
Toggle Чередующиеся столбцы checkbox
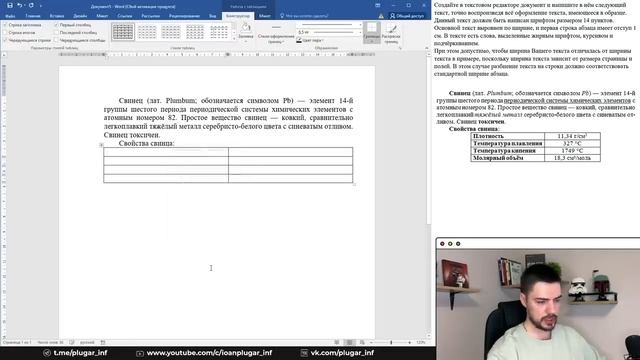[x=56, y=40]
